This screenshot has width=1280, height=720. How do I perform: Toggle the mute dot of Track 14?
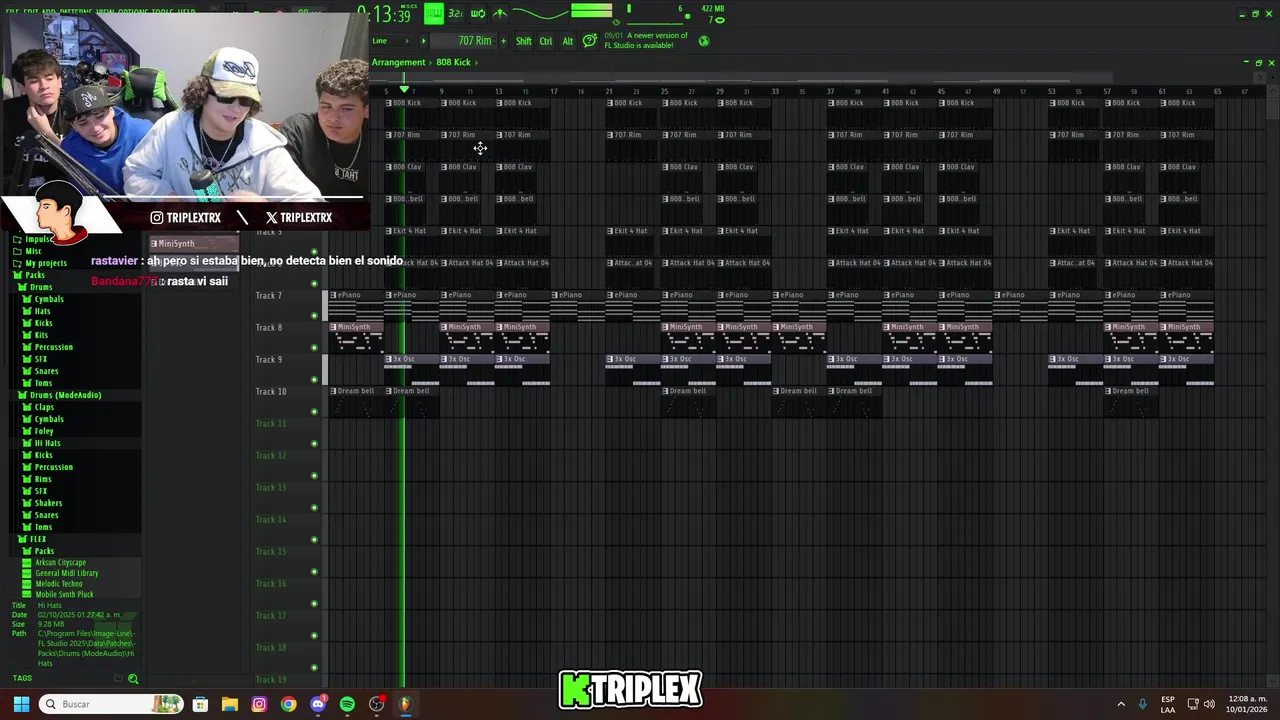[x=314, y=540]
